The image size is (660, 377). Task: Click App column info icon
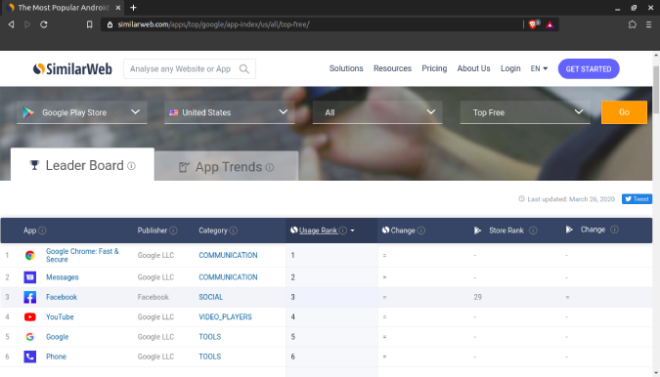(42, 230)
